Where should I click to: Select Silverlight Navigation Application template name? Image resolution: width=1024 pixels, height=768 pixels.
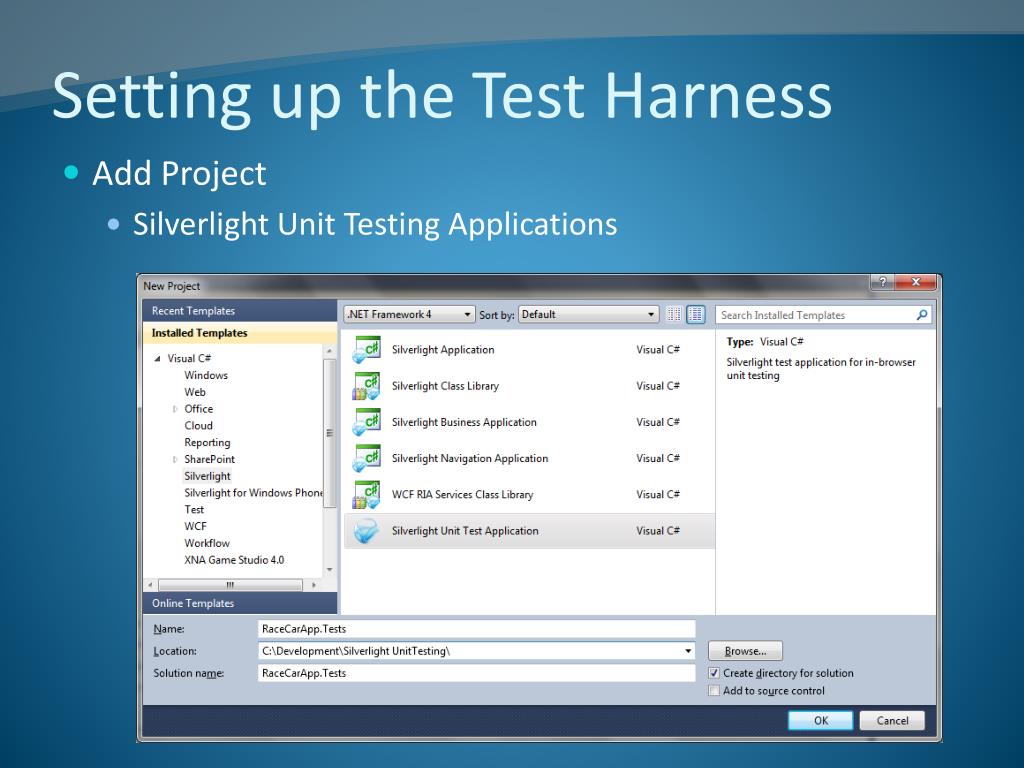(x=470, y=458)
